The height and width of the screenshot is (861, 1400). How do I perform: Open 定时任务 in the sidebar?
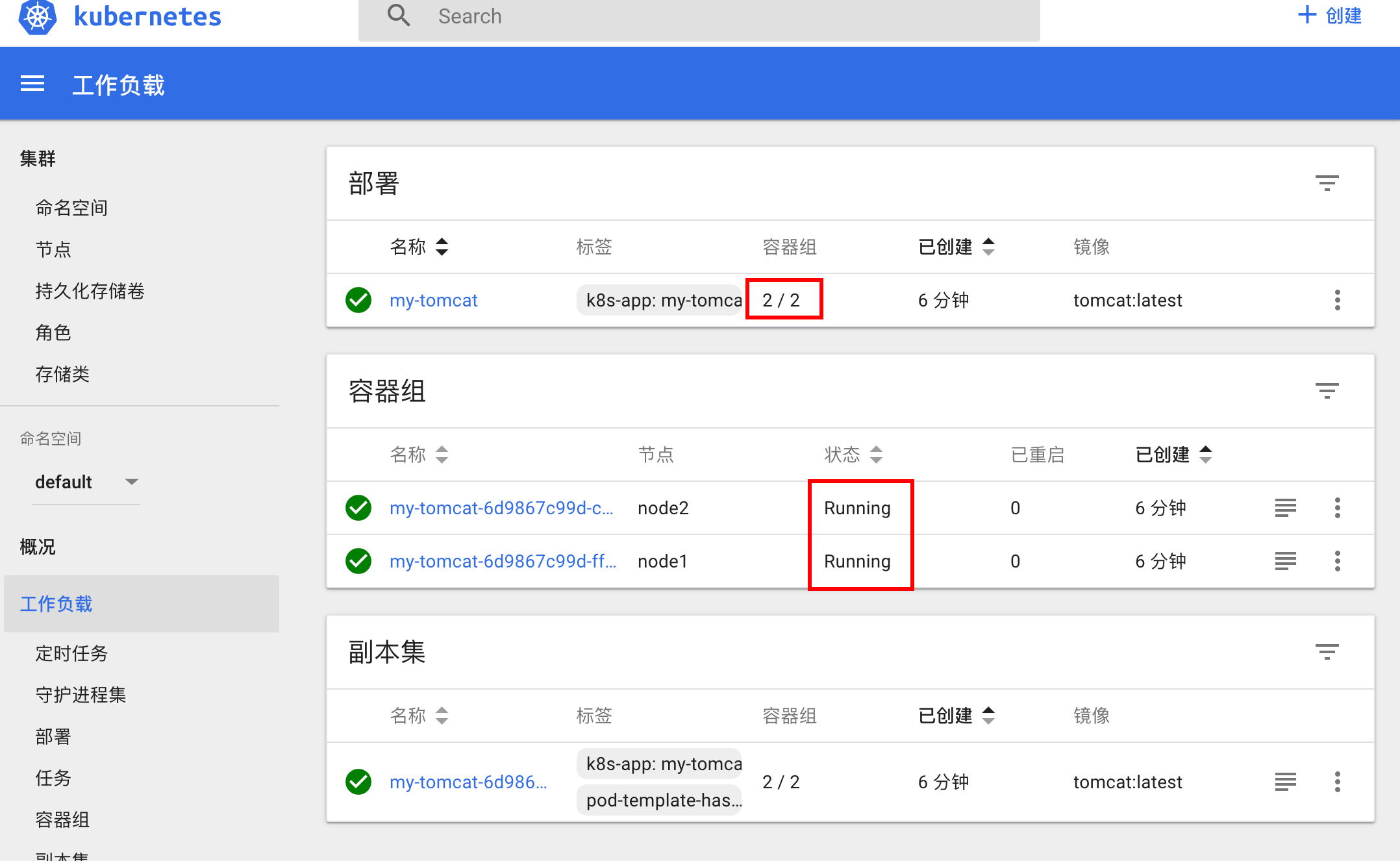[x=71, y=653]
